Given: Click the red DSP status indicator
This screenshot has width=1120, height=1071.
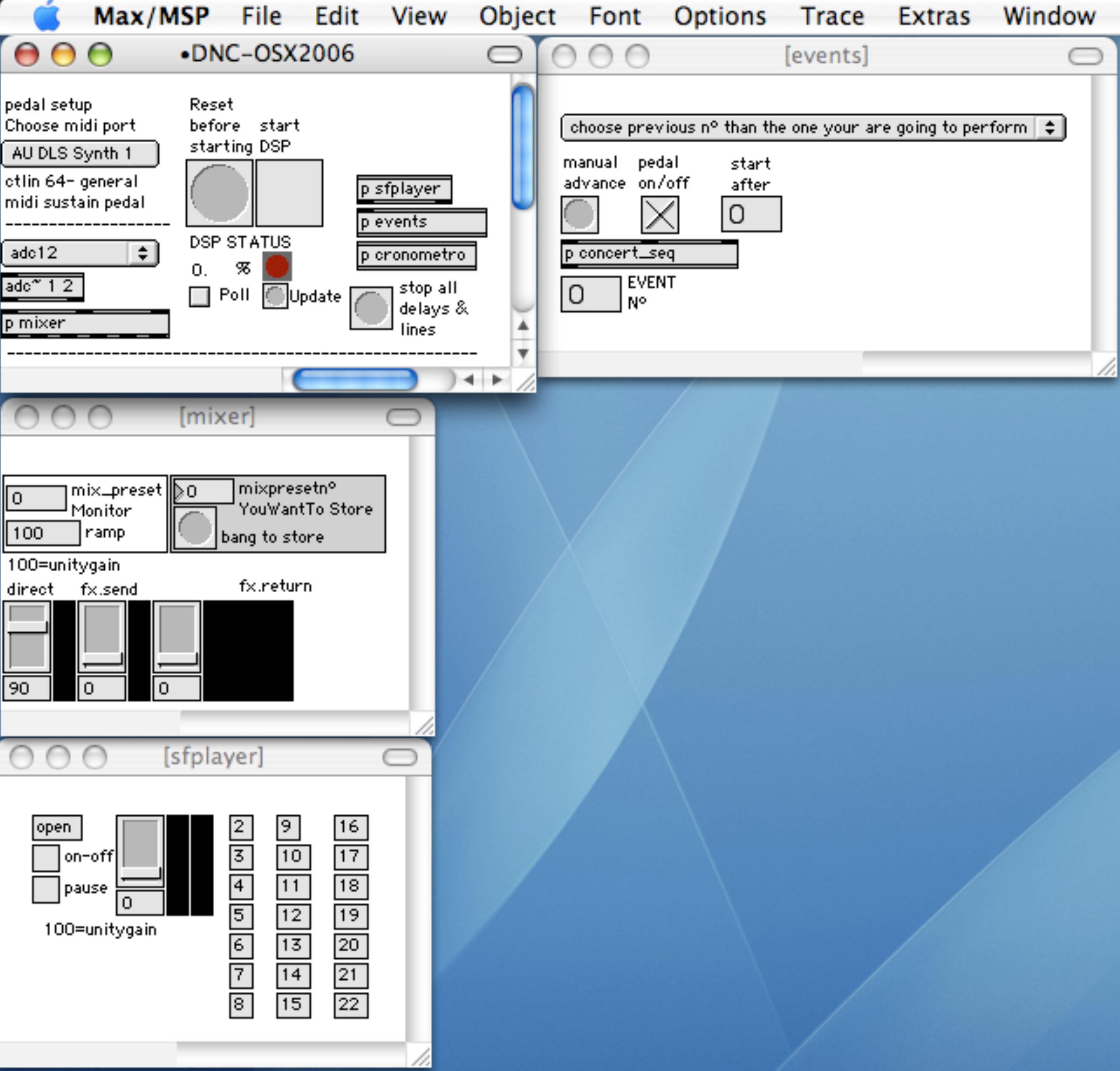Looking at the screenshot, I should pos(277,266).
